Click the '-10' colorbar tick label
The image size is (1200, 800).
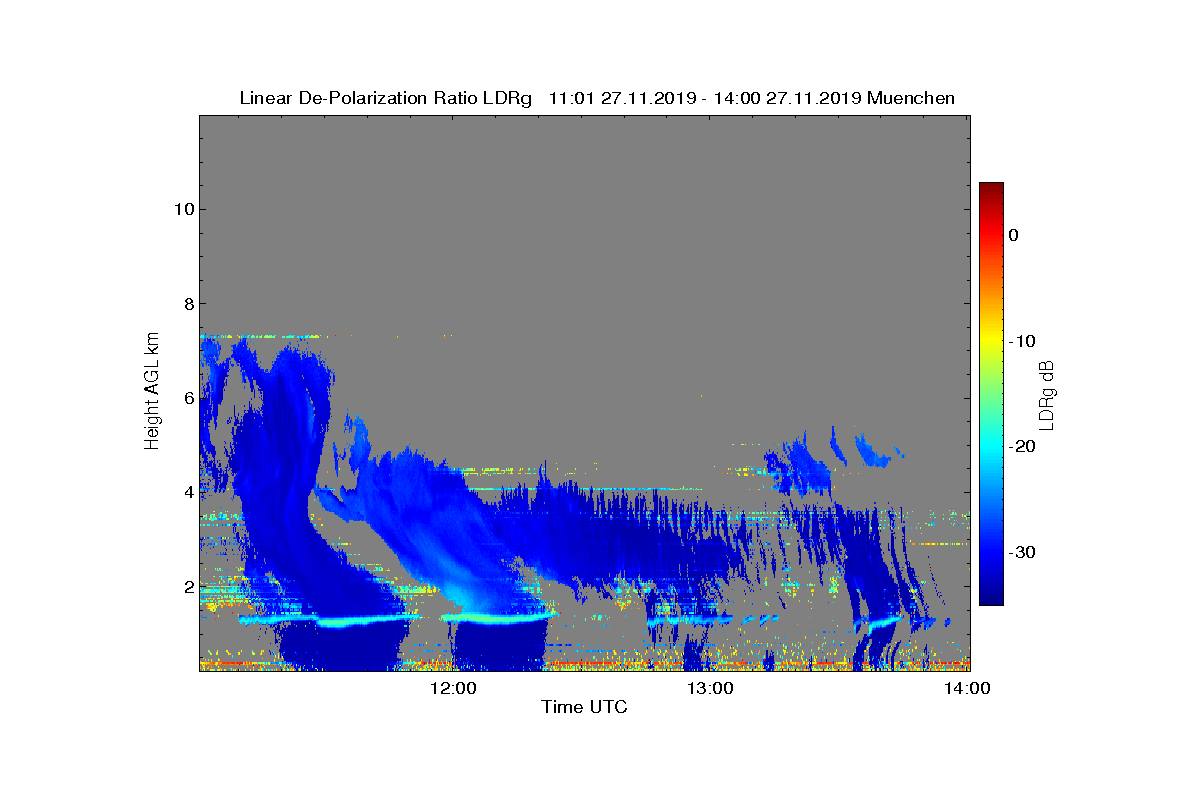[1022, 341]
